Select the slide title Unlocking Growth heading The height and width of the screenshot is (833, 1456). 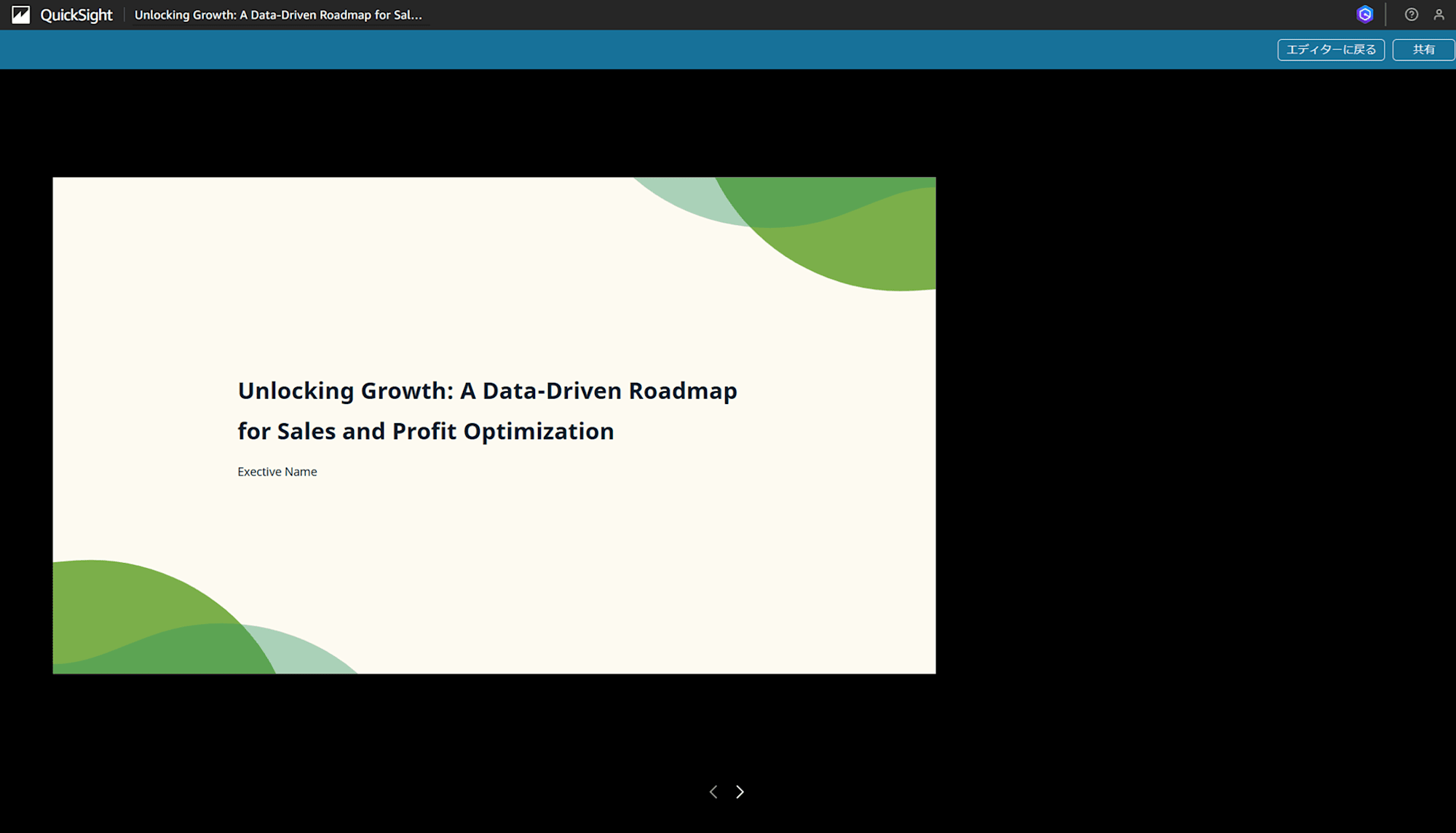tap(487, 411)
